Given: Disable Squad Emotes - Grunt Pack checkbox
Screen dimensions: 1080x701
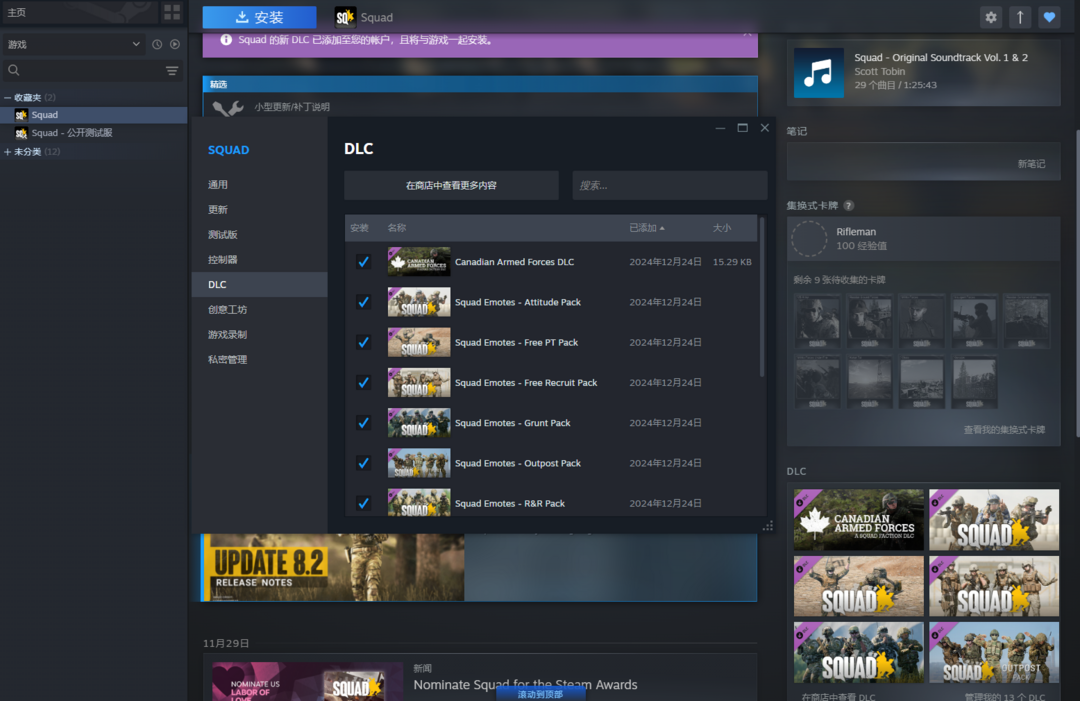Looking at the screenshot, I should 363,423.
